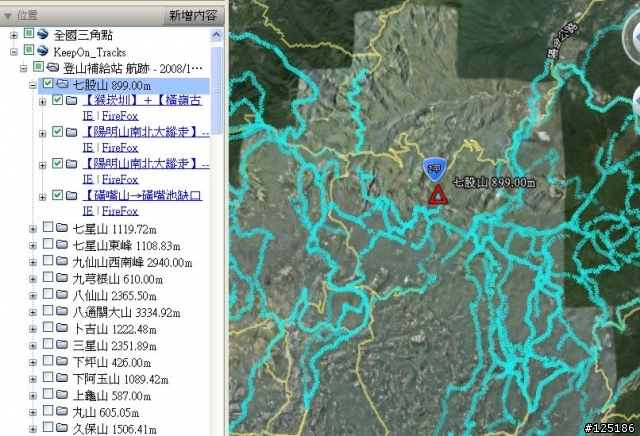Open the 【礦嘴山→礦嘴池缺口 link

[142, 196]
